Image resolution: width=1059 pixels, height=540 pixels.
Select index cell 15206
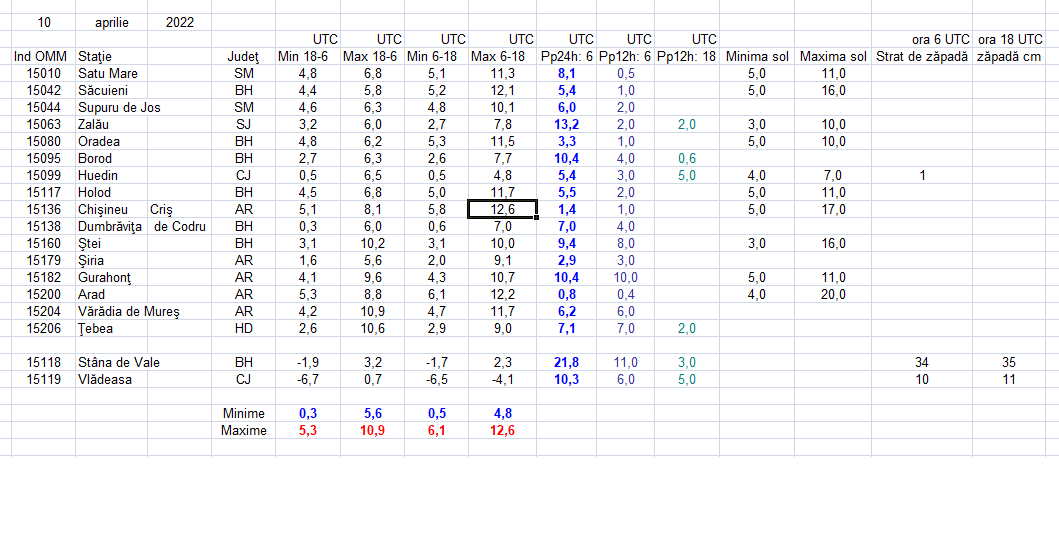click(x=44, y=329)
